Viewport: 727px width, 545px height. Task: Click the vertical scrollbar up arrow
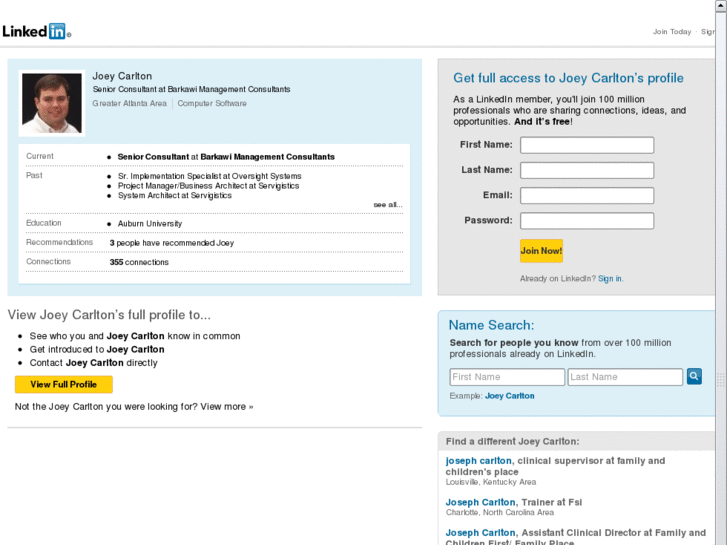pyautogui.click(x=721, y=4)
